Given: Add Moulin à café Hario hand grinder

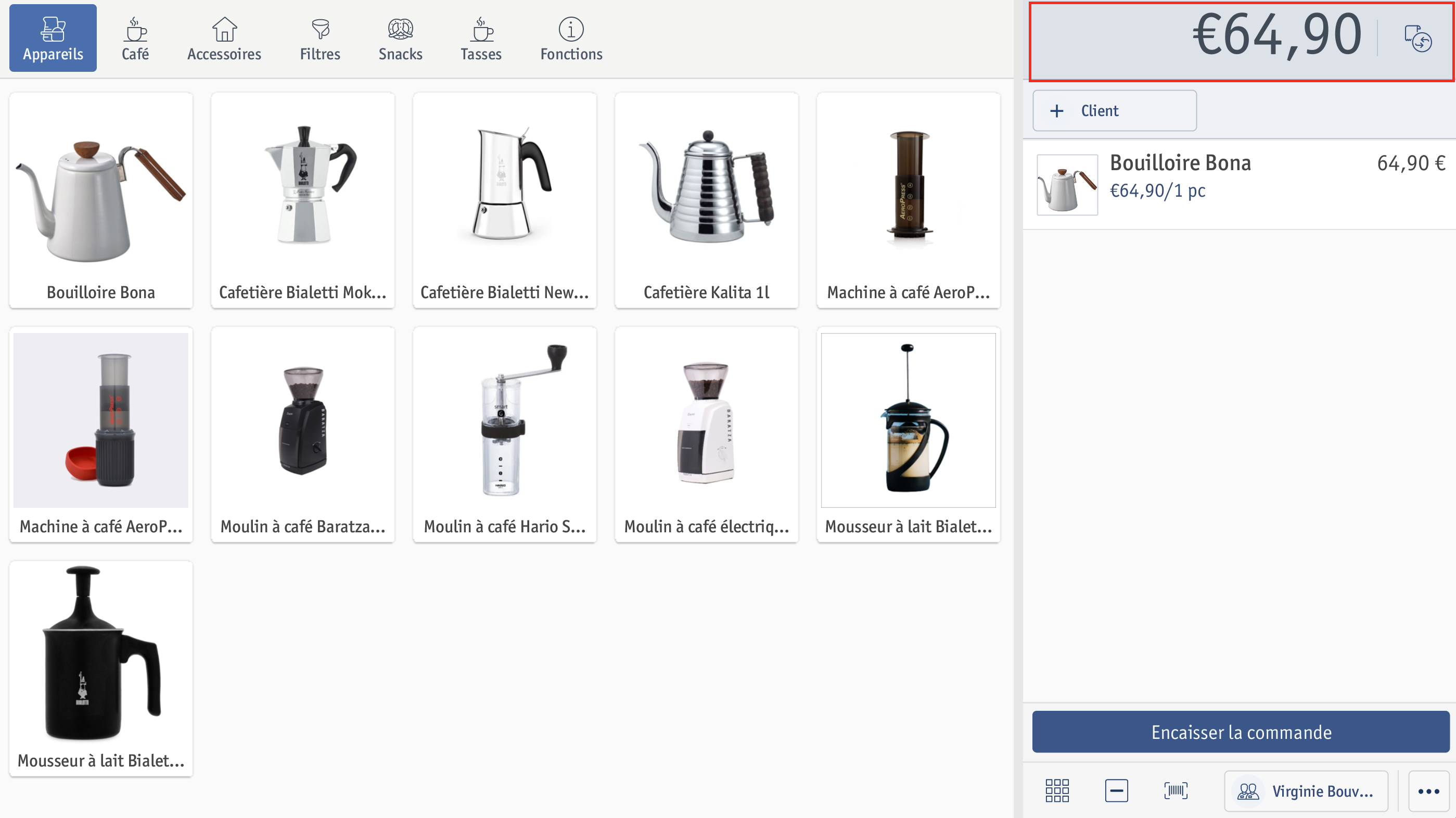Looking at the screenshot, I should coord(505,434).
